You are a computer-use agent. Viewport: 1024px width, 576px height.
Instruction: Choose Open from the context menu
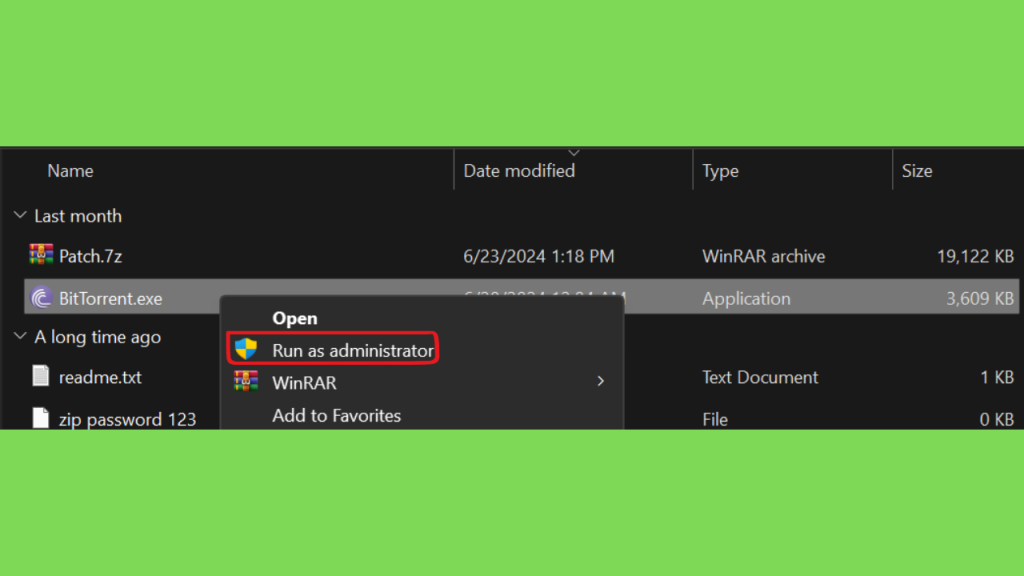[294, 318]
